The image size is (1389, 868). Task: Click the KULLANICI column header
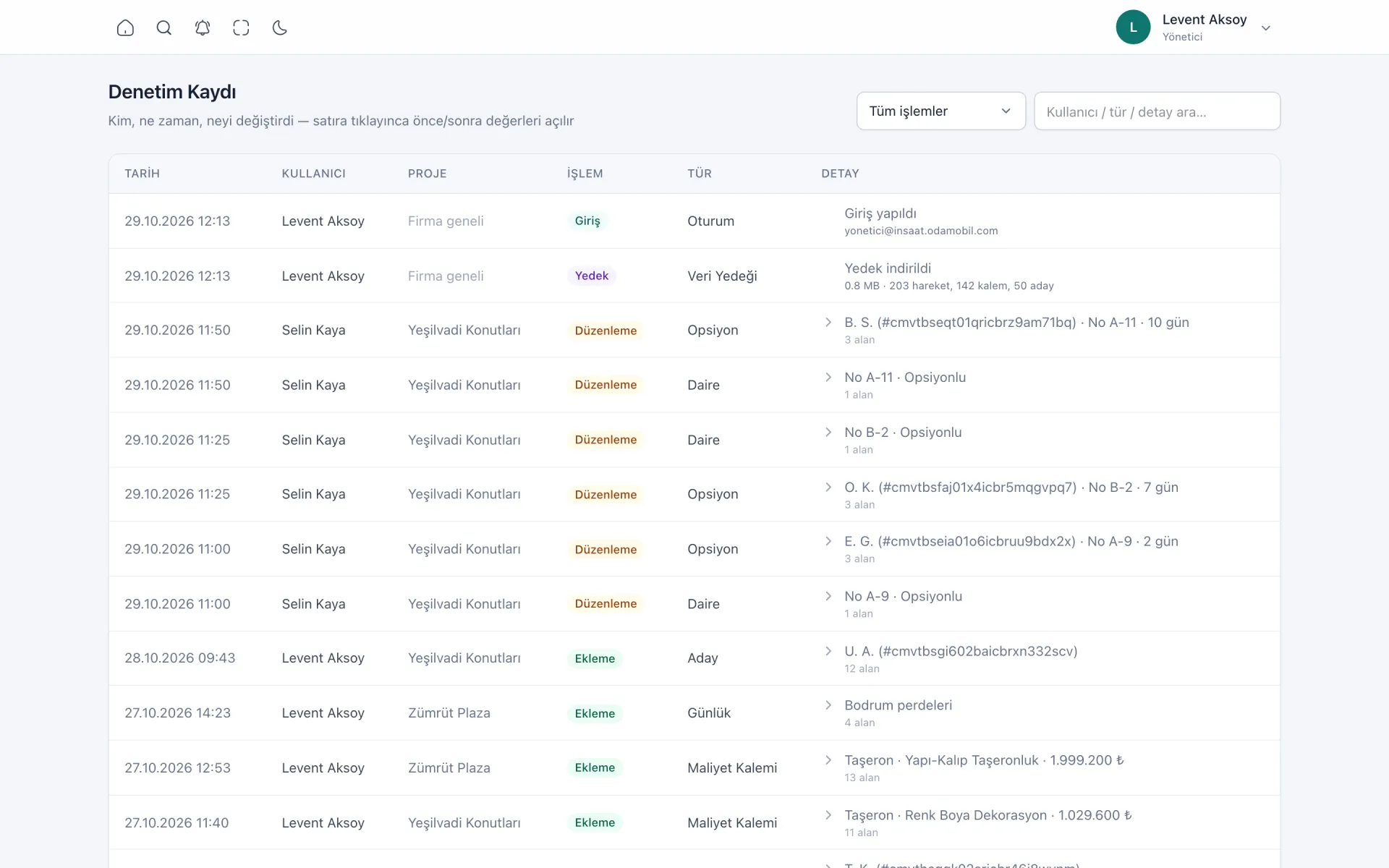(313, 174)
